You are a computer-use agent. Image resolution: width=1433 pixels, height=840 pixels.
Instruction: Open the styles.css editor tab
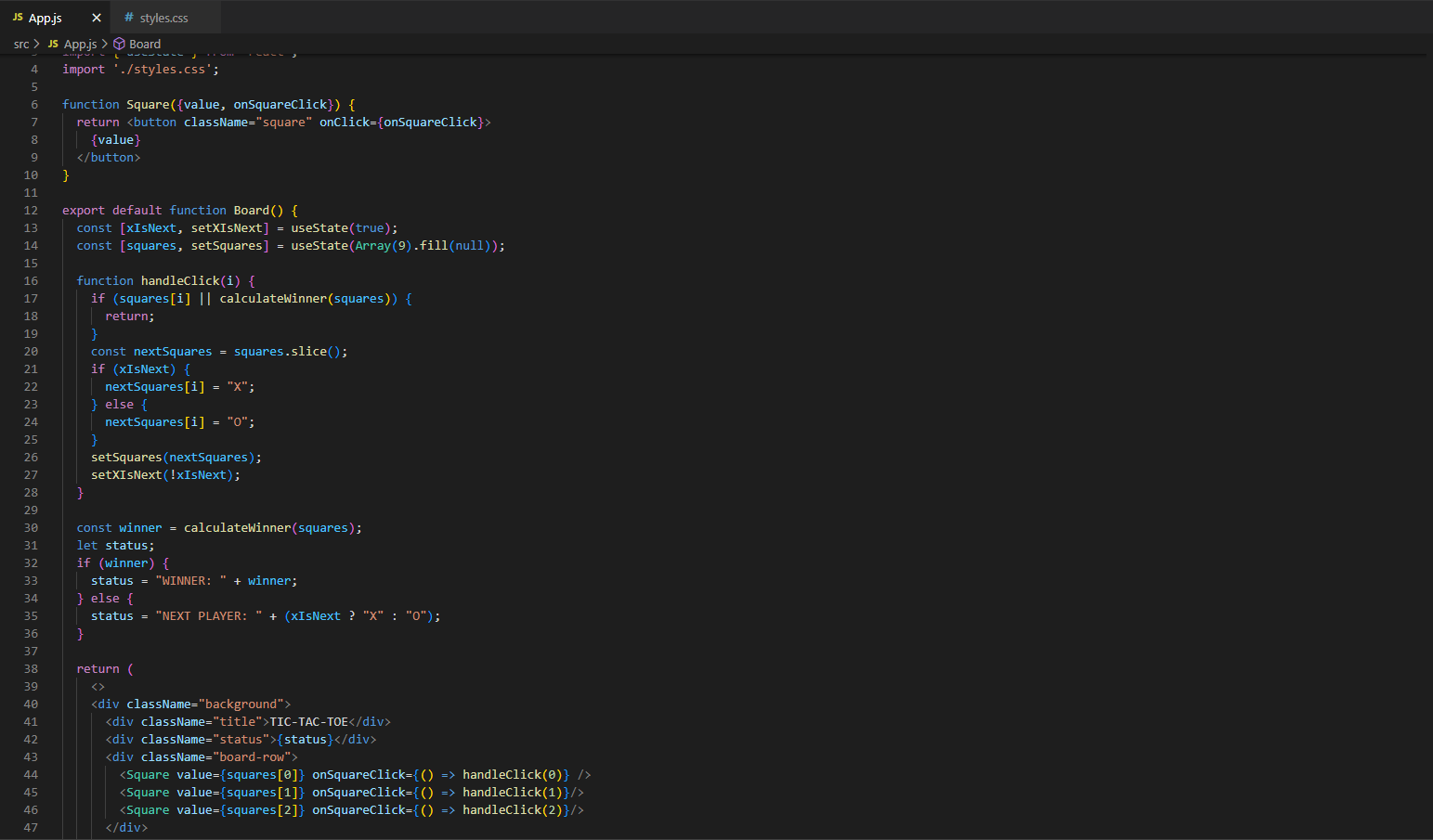pyautogui.click(x=164, y=18)
